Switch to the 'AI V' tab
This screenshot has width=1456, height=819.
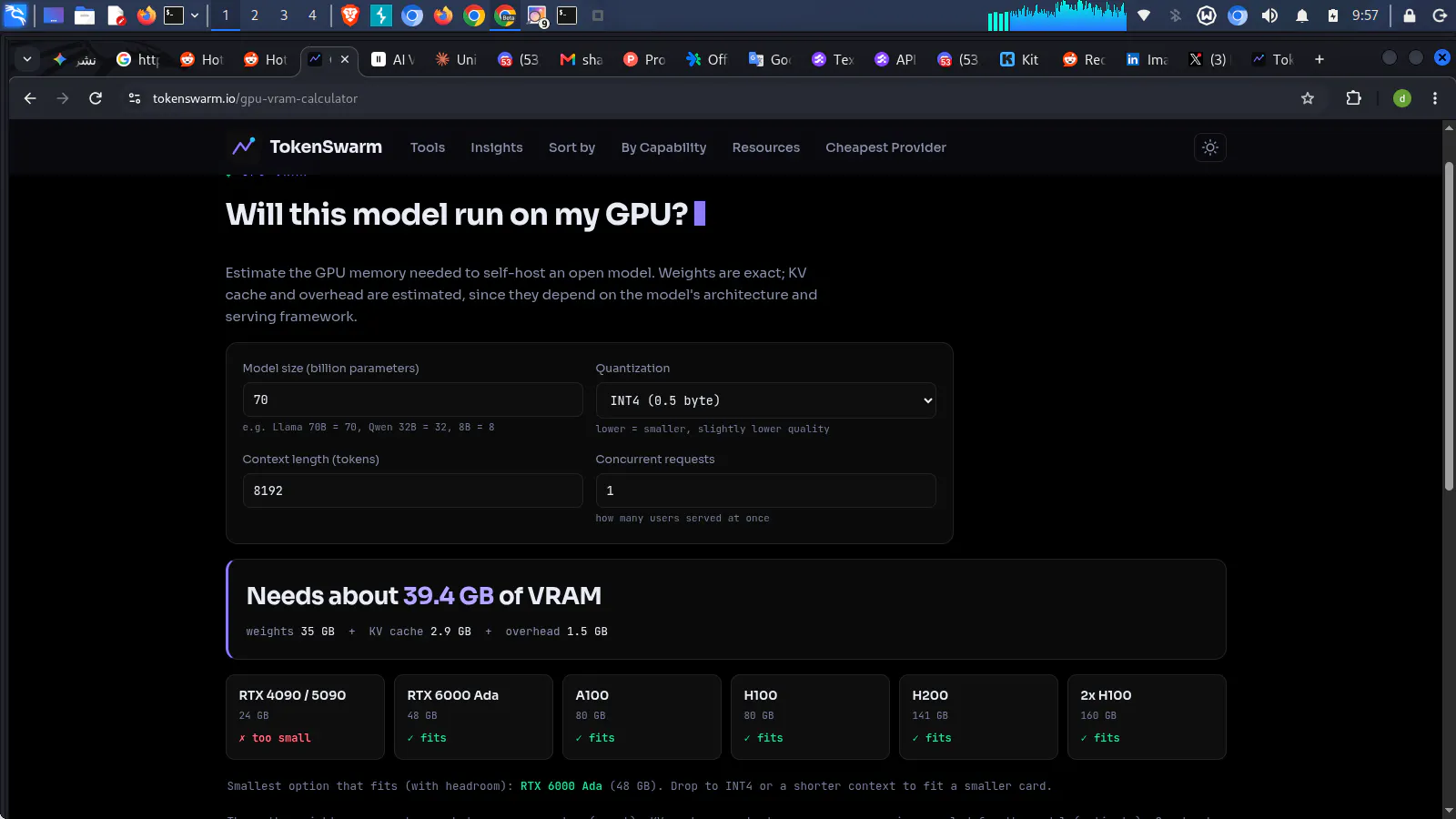393,59
